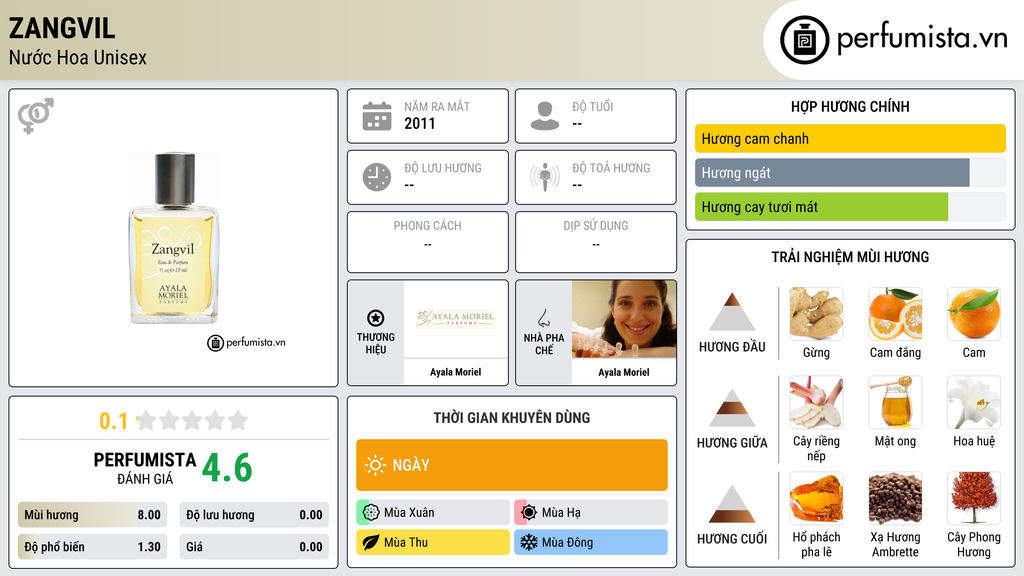This screenshot has width=1024, height=576.
Task: Select the Cam đắng bitter orange image
Action: click(895, 313)
